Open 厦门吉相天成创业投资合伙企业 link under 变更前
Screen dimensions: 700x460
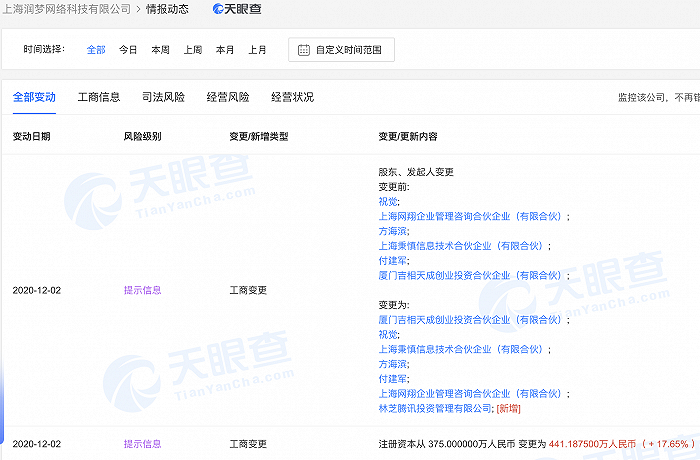coord(470,275)
